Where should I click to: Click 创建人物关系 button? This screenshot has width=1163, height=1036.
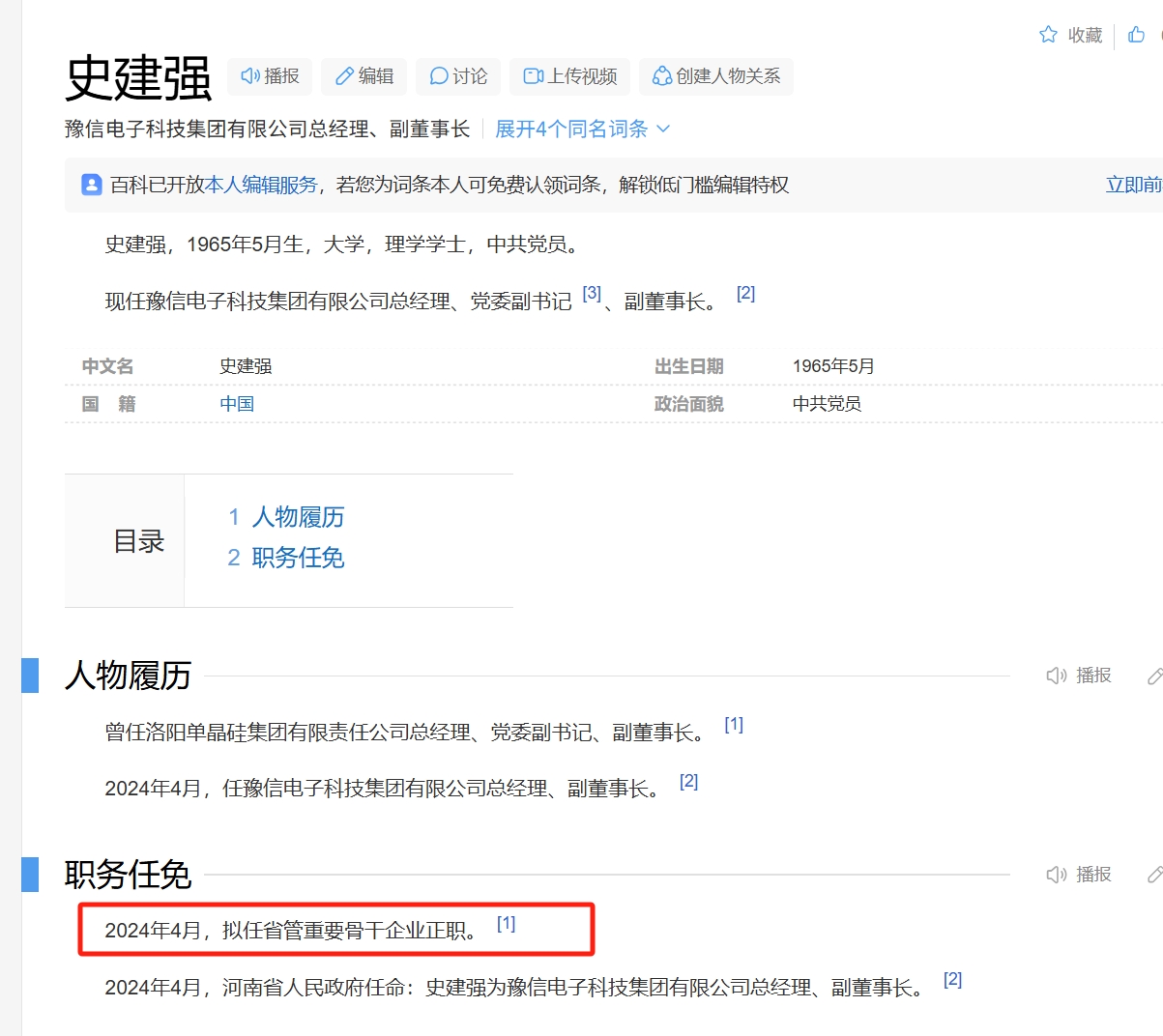(716, 76)
